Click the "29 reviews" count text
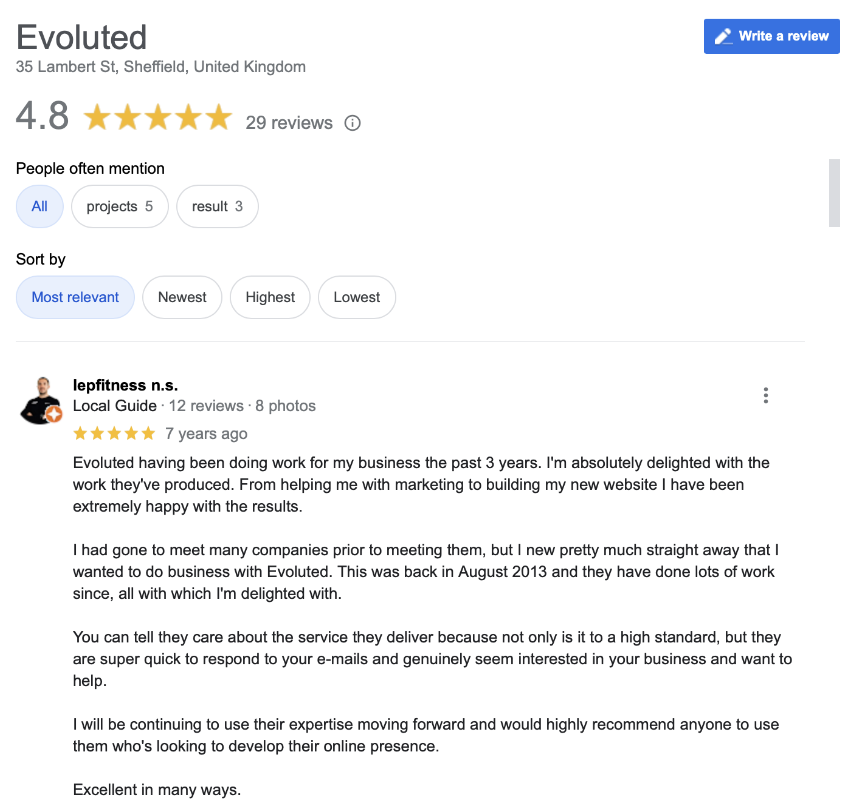The image size is (862, 806). pyautogui.click(x=289, y=123)
